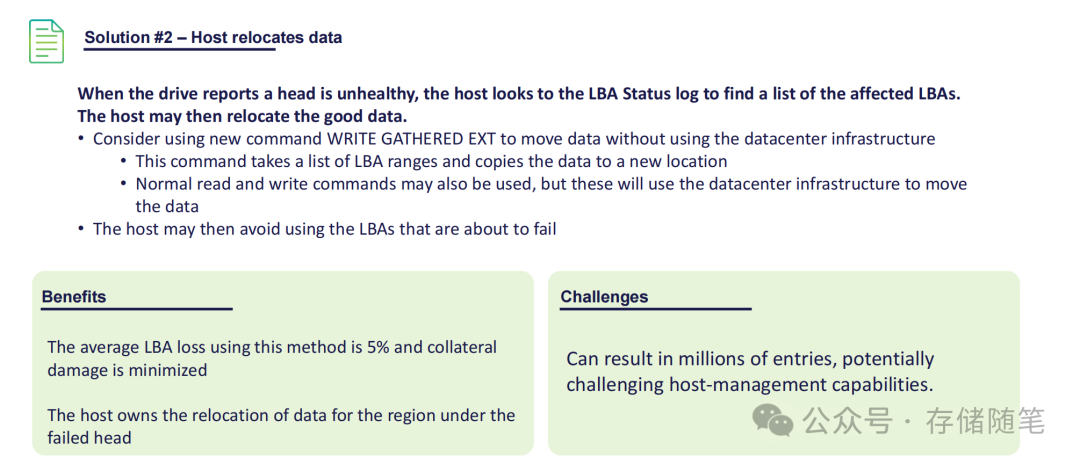The width and height of the screenshot is (1080, 464).
Task: Click the "存储随笔" account name
Action: click(x=985, y=421)
